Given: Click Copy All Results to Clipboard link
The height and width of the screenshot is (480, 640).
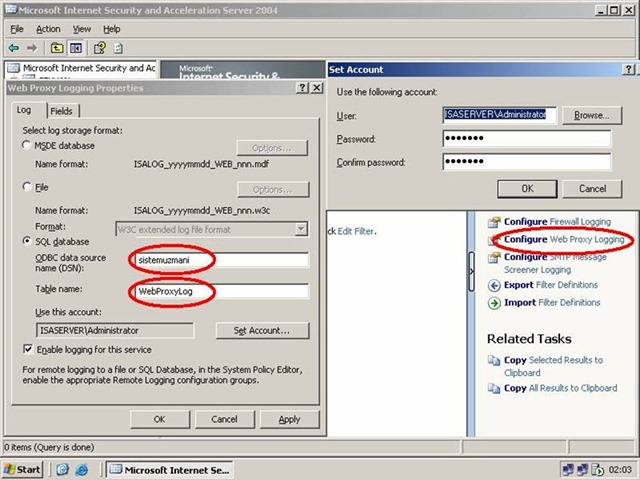Looking at the screenshot, I should pos(560,388).
